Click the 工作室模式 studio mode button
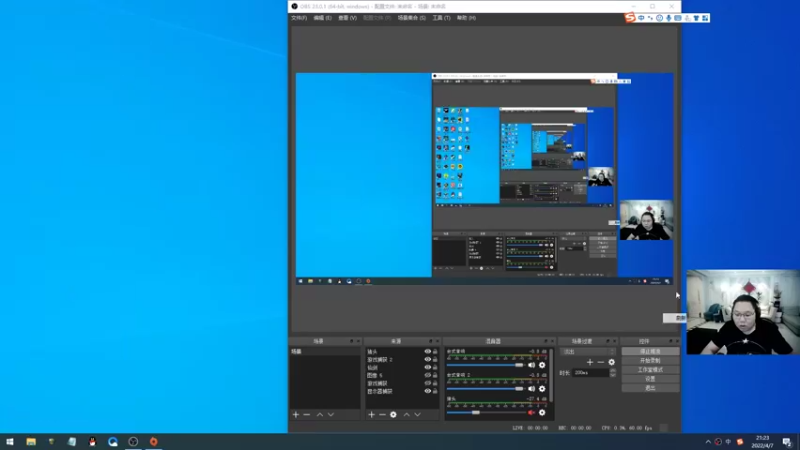Image resolution: width=800 pixels, height=450 pixels. [650, 370]
